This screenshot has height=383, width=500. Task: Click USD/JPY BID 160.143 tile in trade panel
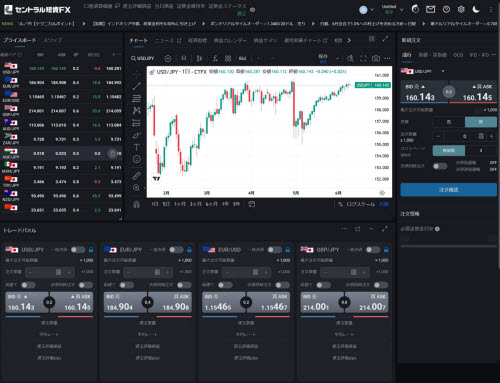[x=27, y=303]
